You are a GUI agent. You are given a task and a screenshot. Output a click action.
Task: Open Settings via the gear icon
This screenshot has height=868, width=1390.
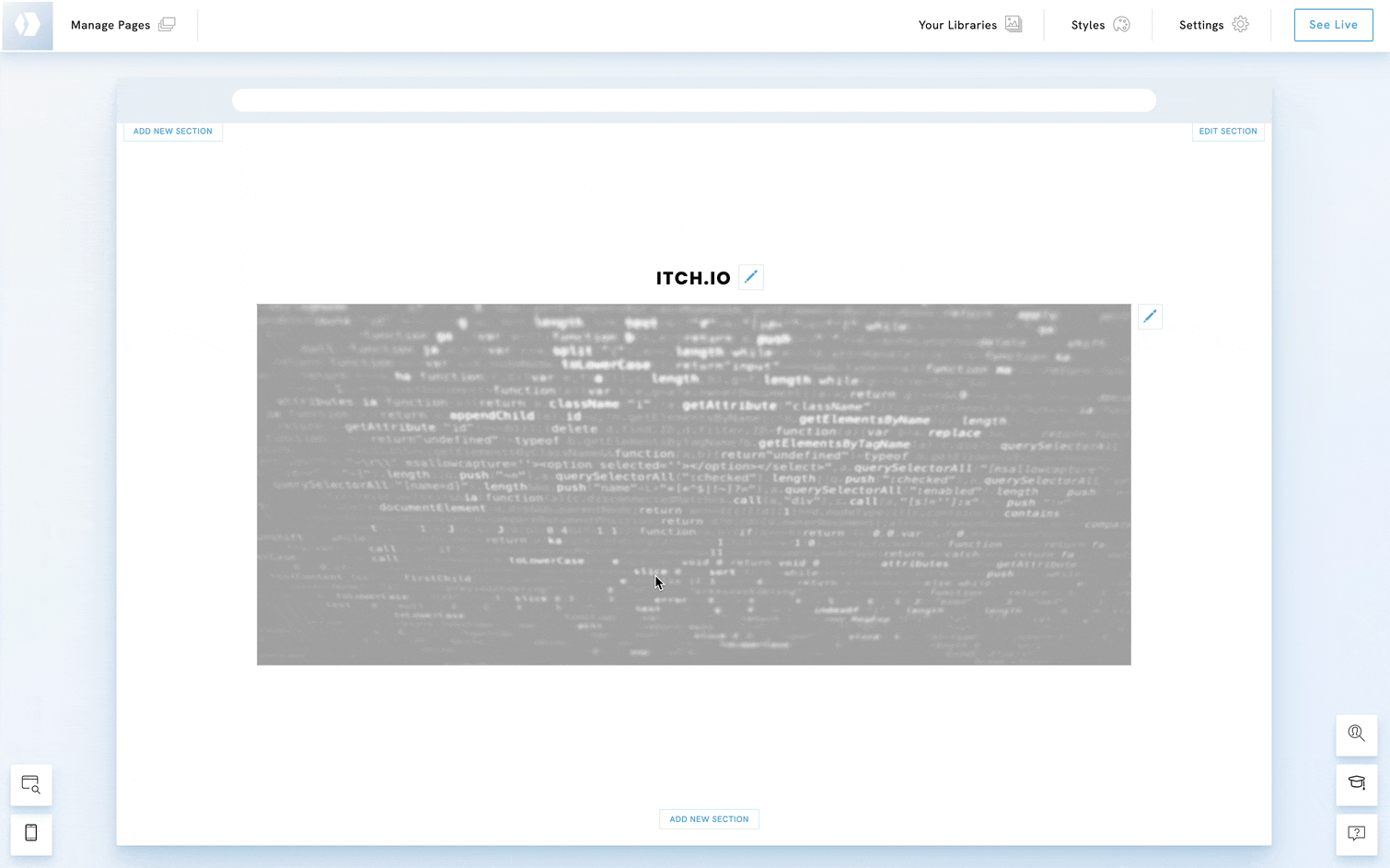(x=1240, y=25)
